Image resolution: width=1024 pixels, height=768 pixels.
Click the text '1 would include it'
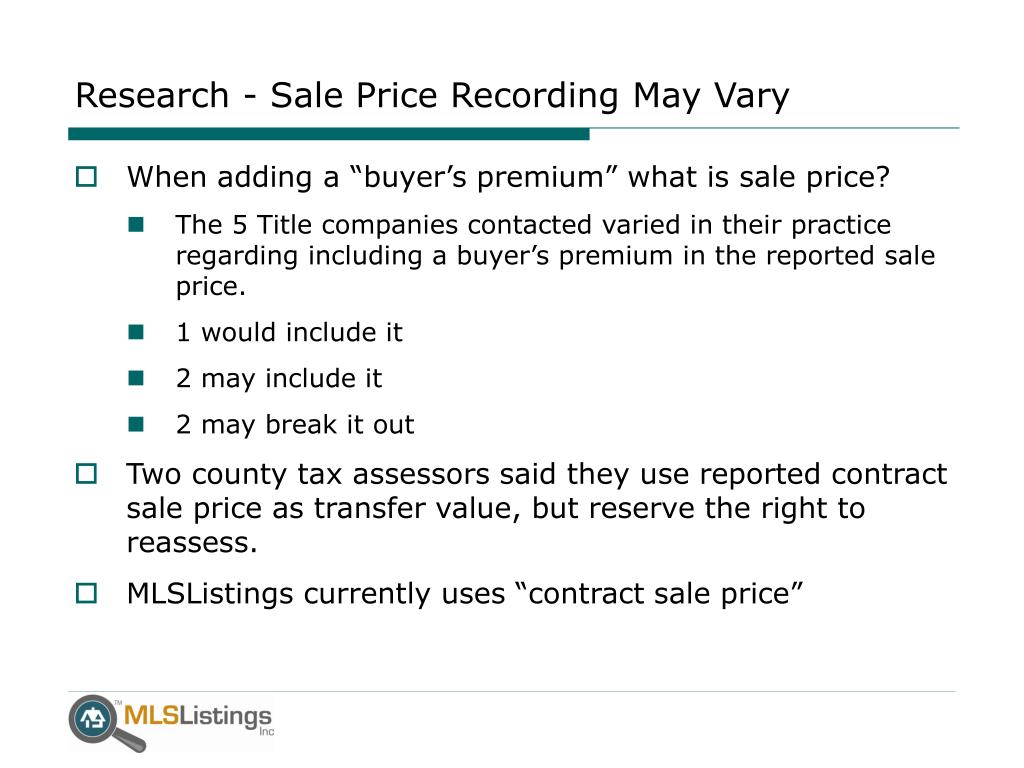289,332
